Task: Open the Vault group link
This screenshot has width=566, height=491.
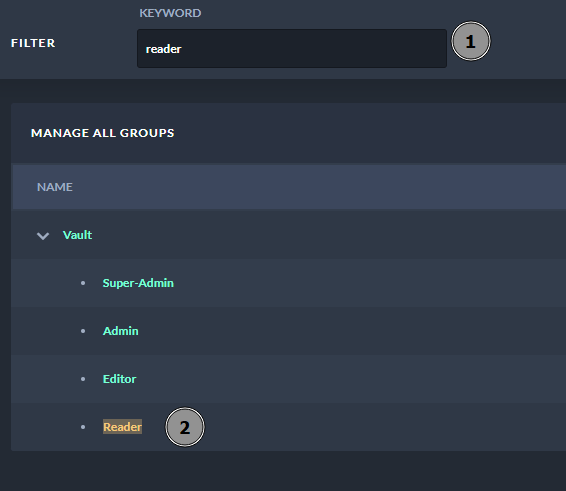Action: 77,235
